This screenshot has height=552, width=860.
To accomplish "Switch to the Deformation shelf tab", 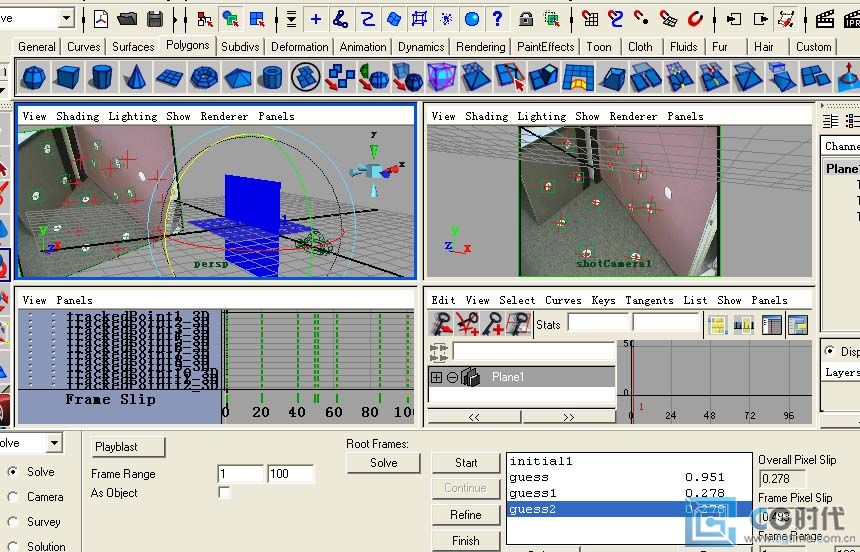I will point(299,47).
